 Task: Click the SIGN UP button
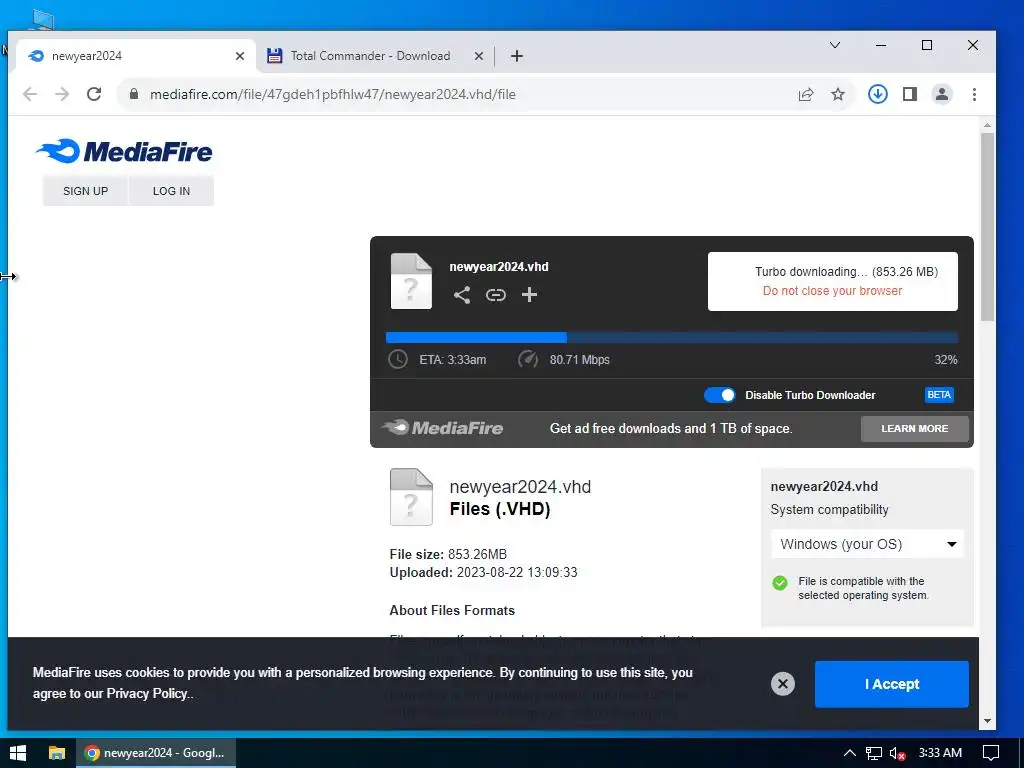tap(86, 191)
